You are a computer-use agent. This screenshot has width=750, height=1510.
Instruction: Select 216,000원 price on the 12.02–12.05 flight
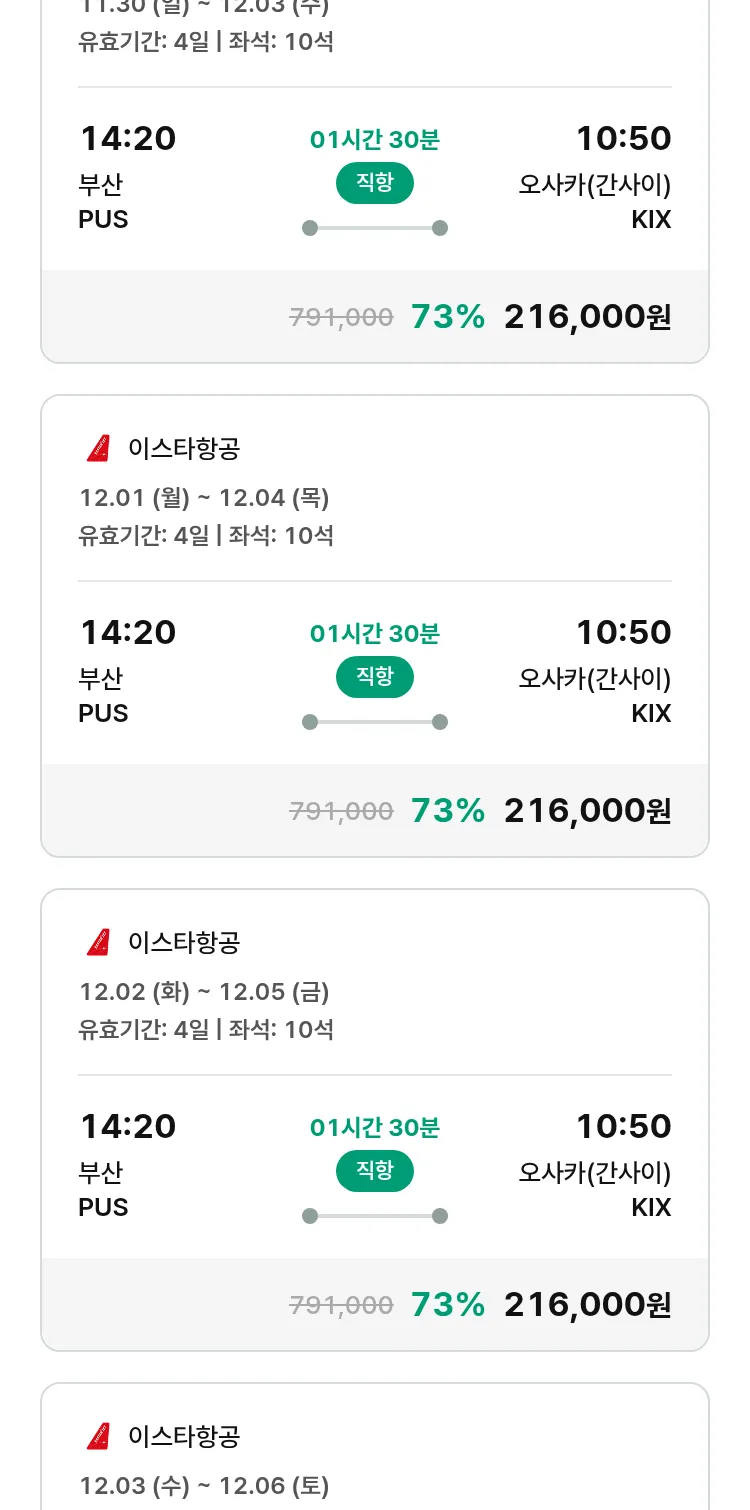point(587,1305)
